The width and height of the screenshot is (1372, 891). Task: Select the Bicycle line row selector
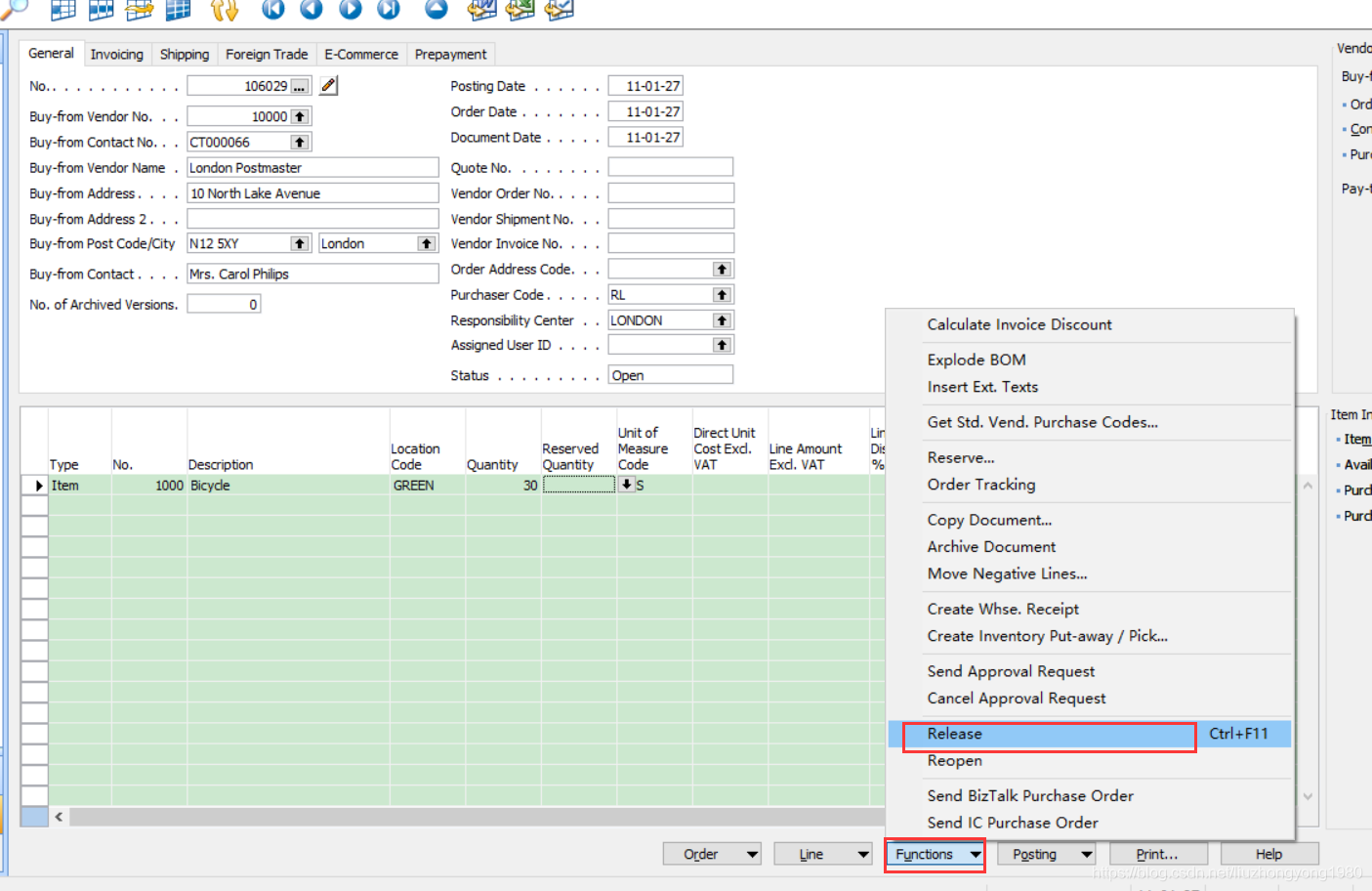[35, 486]
